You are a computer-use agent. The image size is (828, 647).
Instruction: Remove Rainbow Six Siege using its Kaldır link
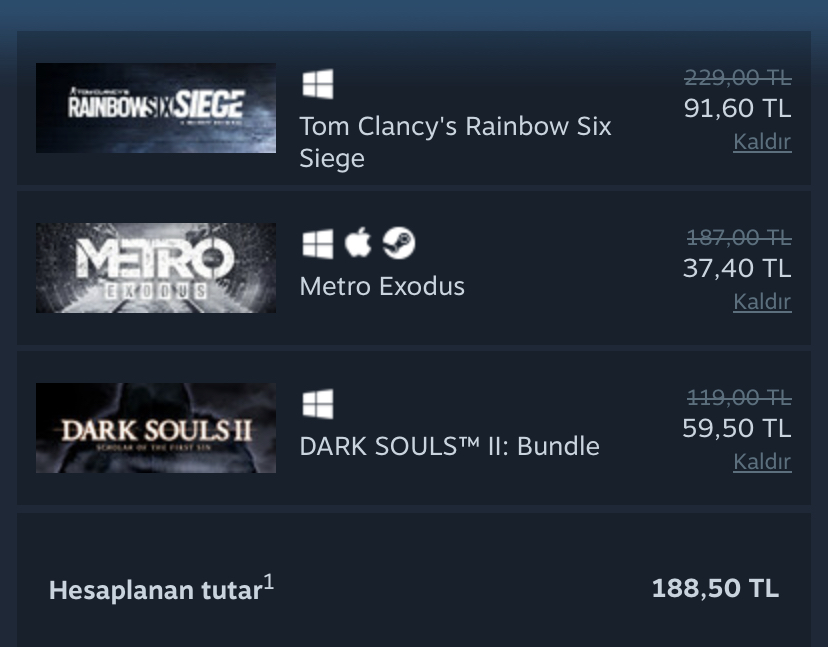(x=762, y=142)
